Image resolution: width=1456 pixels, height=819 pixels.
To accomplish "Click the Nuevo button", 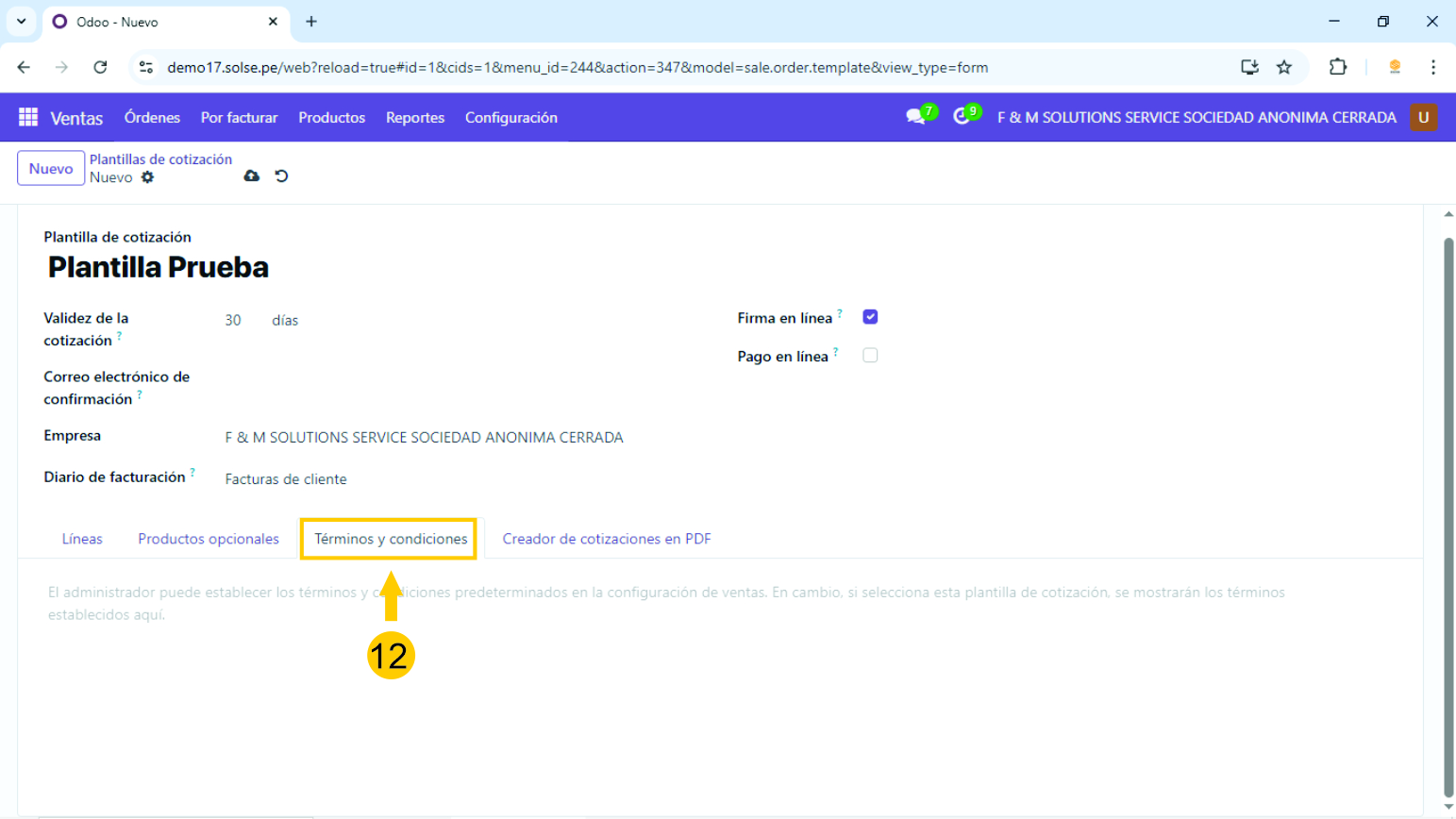I will pos(51,169).
